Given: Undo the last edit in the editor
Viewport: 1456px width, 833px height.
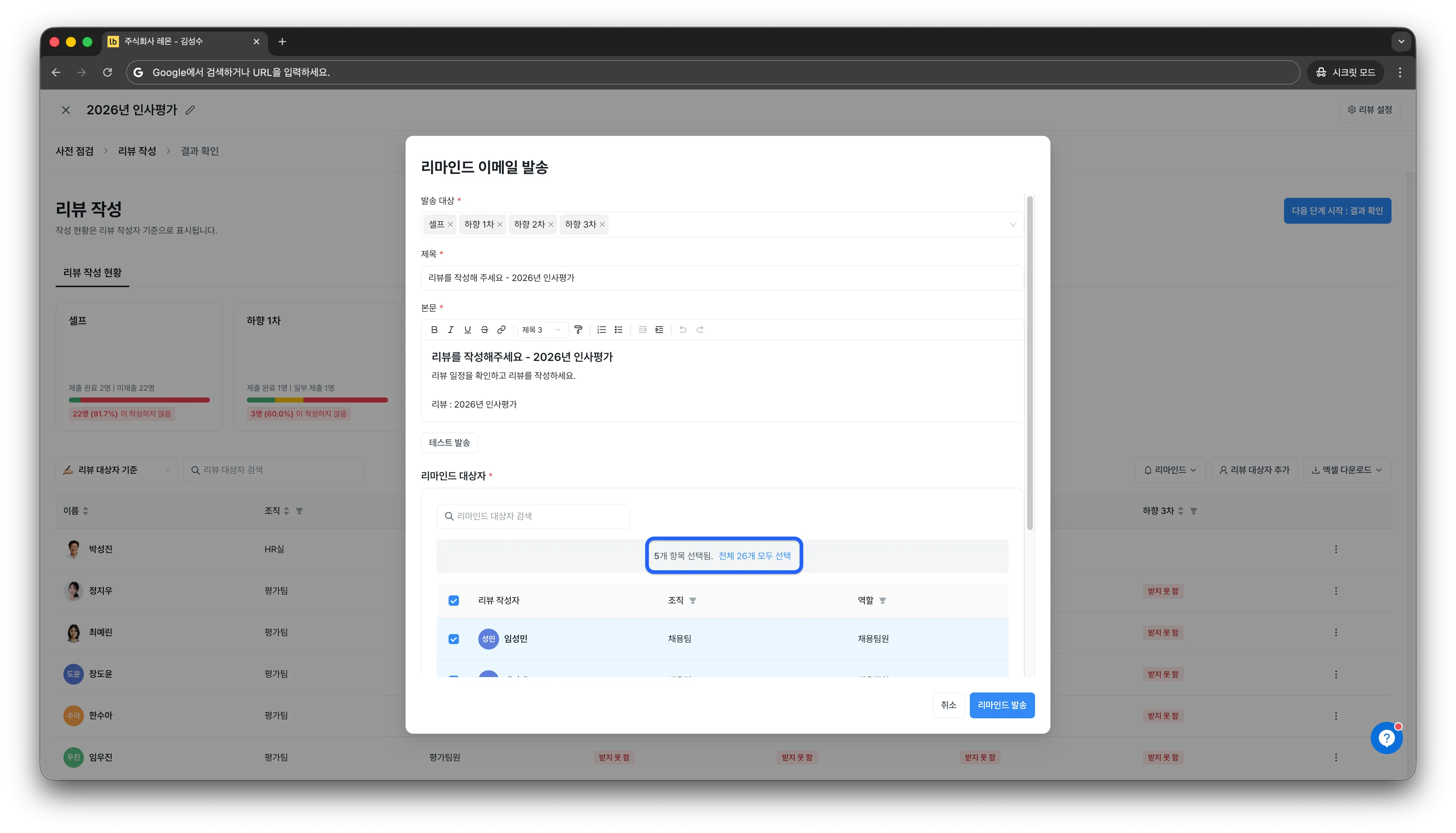Looking at the screenshot, I should pyautogui.click(x=683, y=329).
